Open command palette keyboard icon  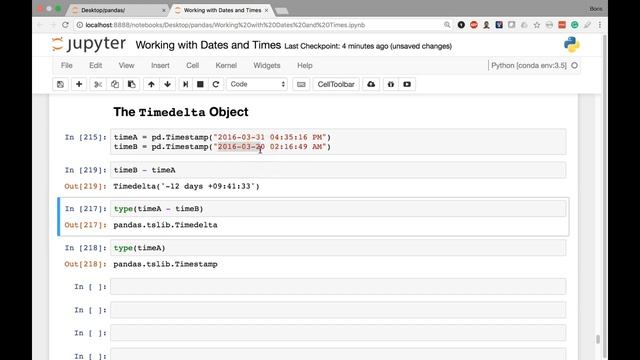(301, 84)
